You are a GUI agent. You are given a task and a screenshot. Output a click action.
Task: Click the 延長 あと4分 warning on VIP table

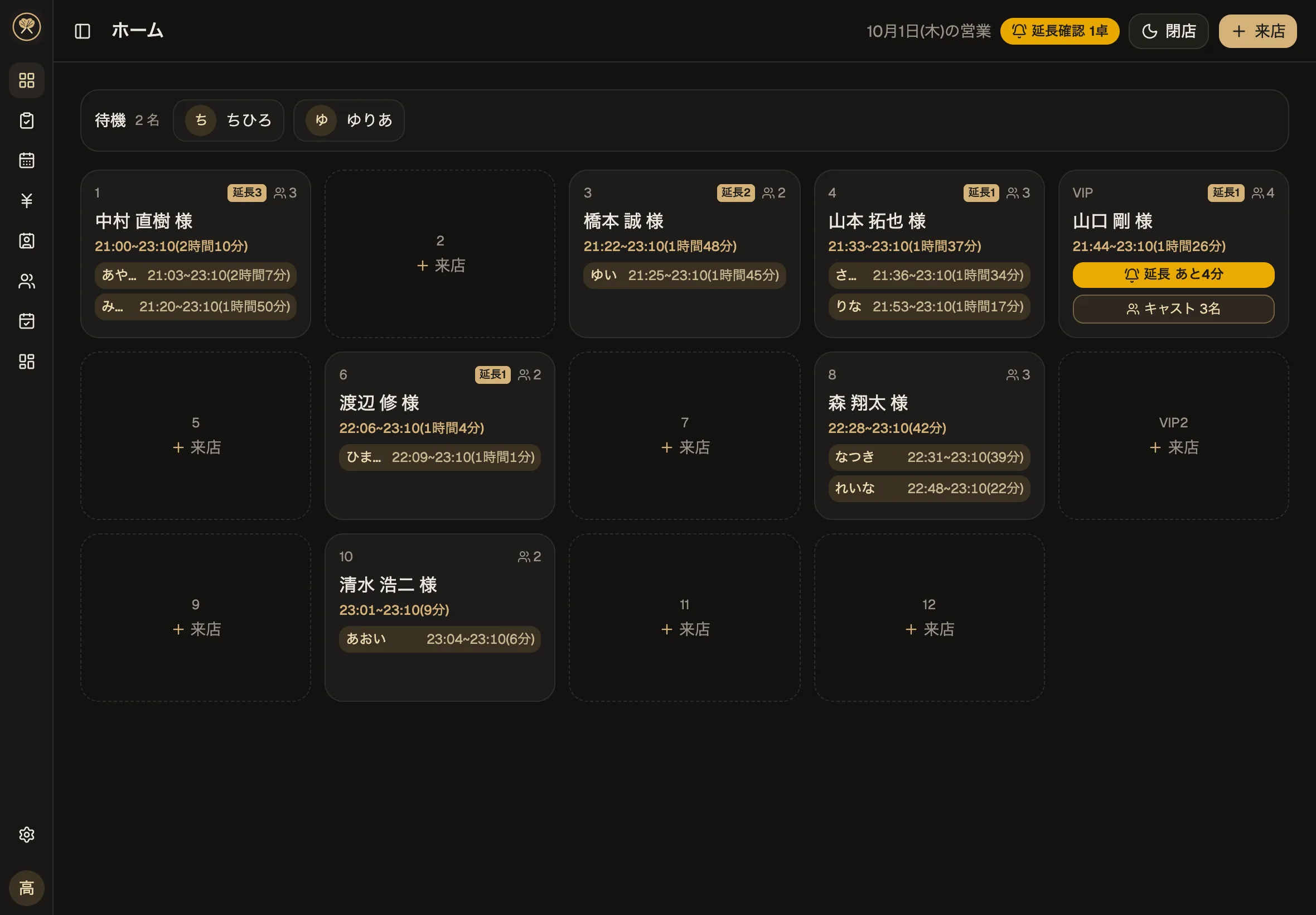click(1173, 274)
